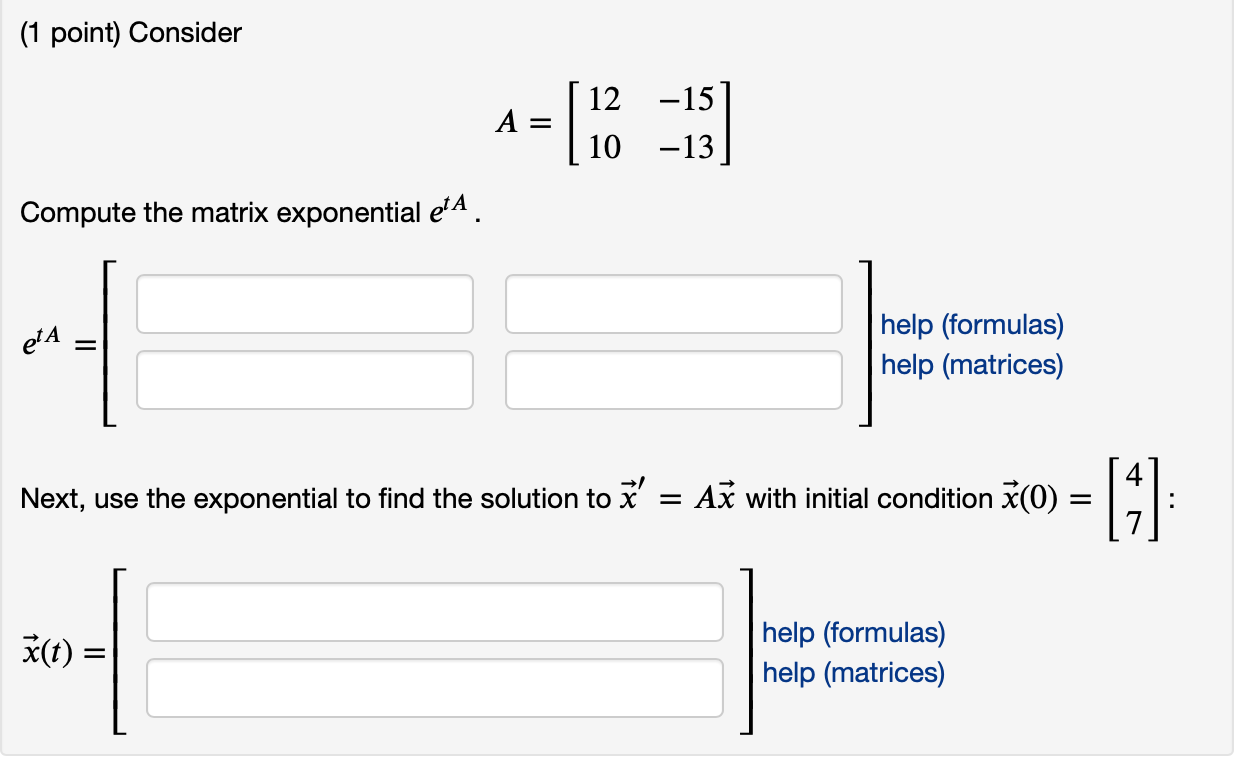The image size is (1238, 758).
Task: Click the entry −13 in matrix A
Action: 687,148
